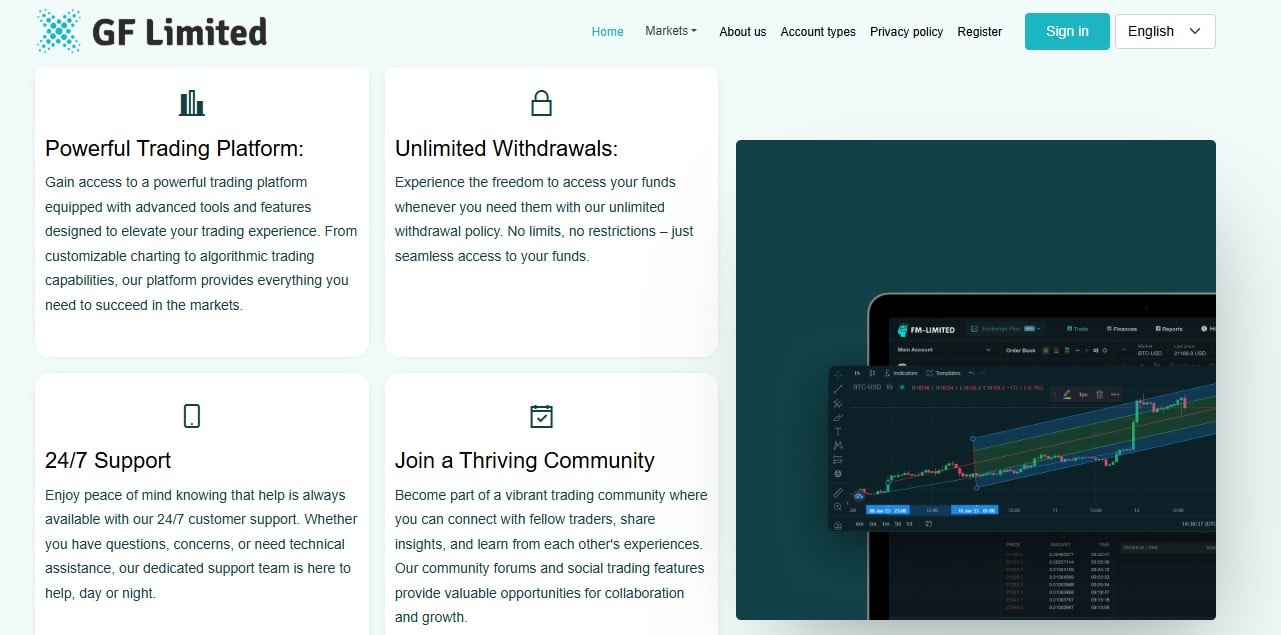Screen dimensions: 1281x635
Task: Click the Sign in button
Action: pos(1066,31)
